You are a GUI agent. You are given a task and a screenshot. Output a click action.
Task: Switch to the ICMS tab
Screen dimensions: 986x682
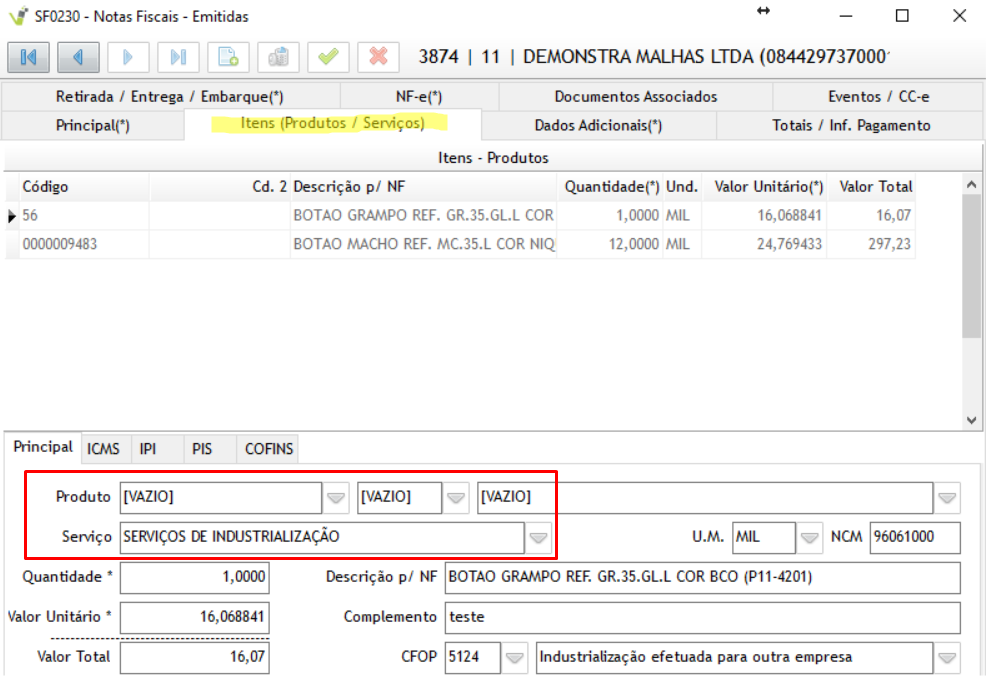104,449
